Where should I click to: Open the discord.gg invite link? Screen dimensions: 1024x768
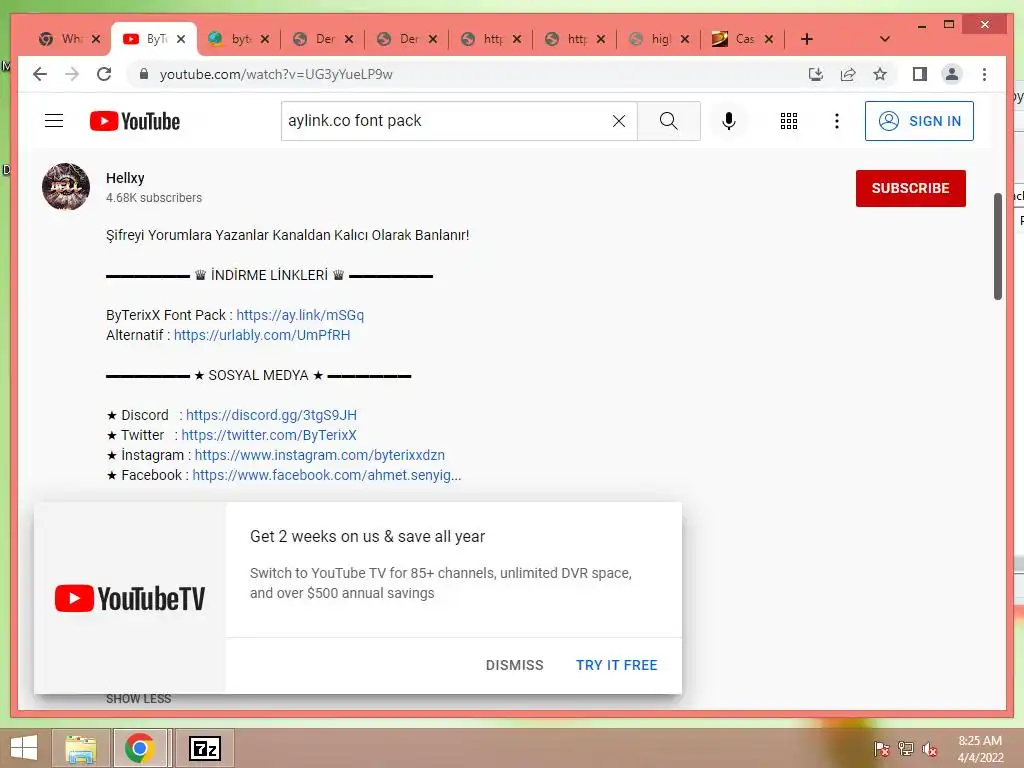tap(271, 415)
